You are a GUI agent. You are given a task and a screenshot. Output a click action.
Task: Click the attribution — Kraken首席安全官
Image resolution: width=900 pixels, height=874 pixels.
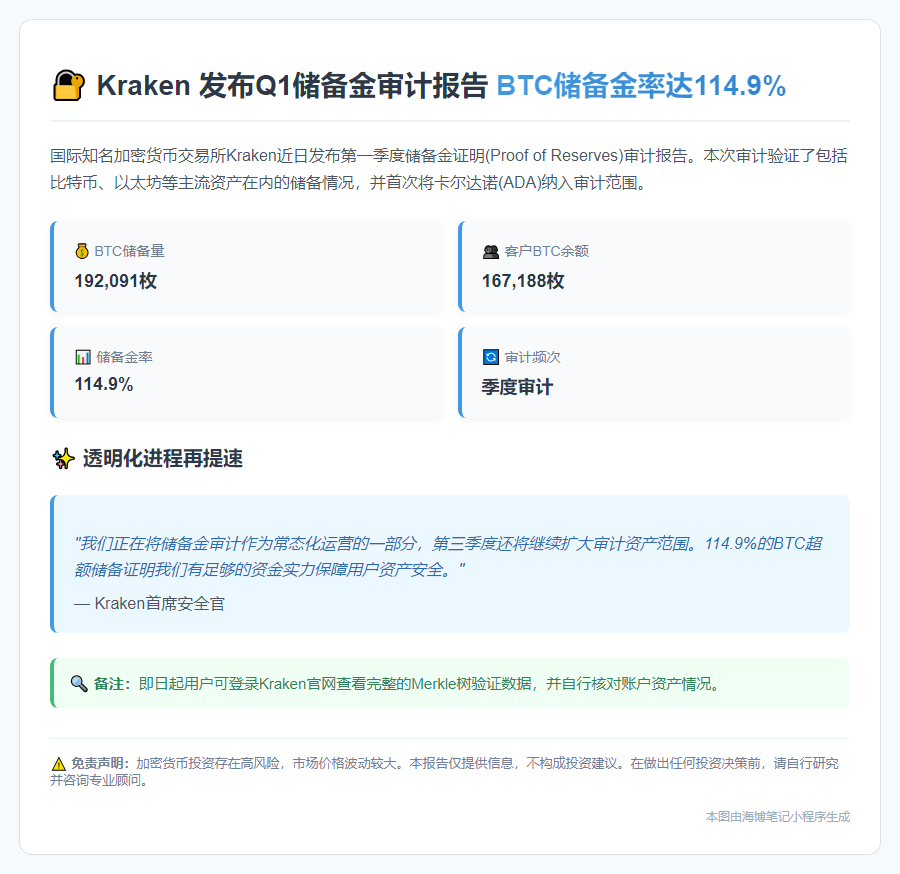tap(149, 604)
